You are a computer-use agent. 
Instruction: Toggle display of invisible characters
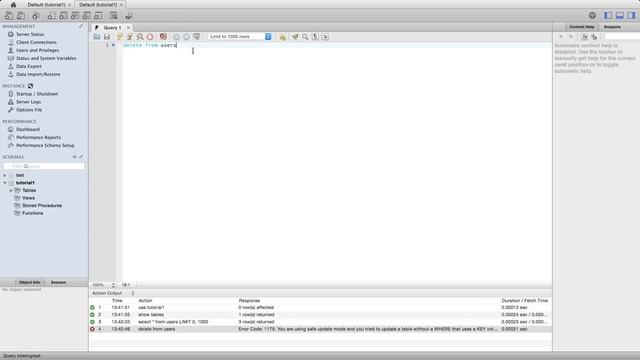315,37
